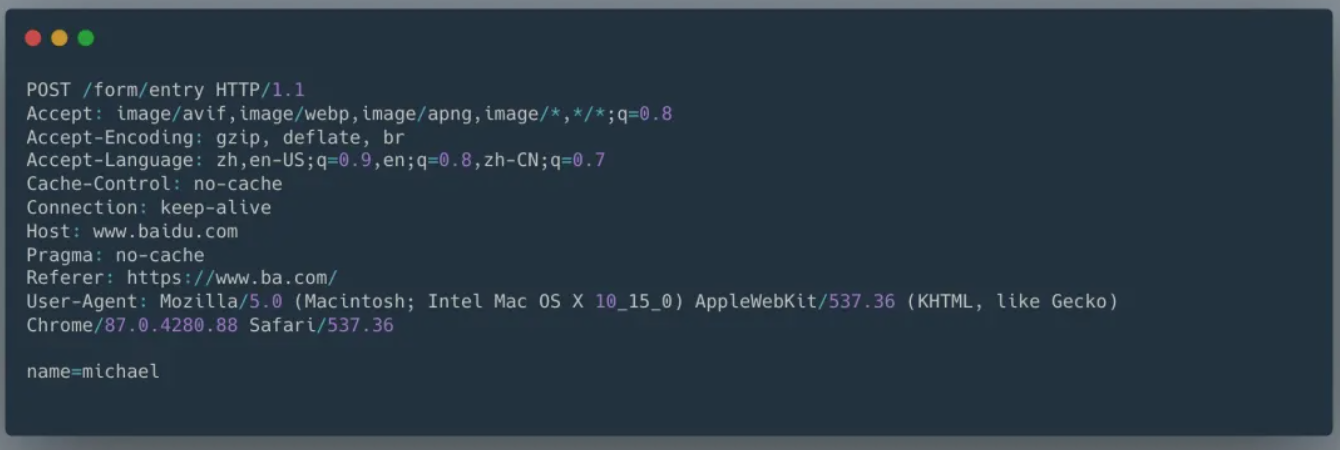
Task: Click the keep-alive connection value
Action: pos(216,208)
